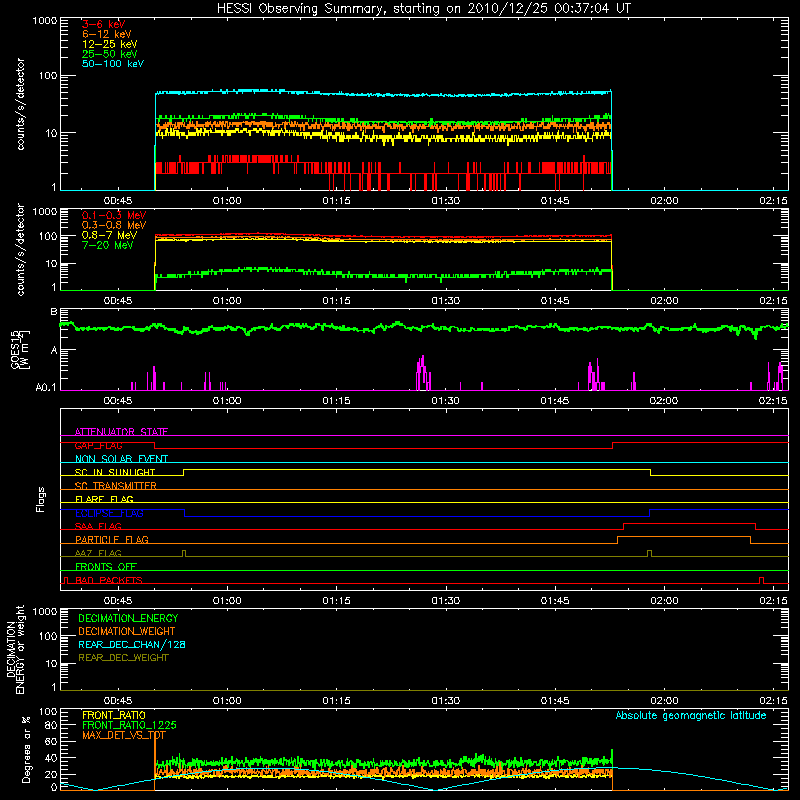Click the AAZ_FLAG pulse near 01:58
The height and width of the screenshot is (800, 800).
coord(649,553)
